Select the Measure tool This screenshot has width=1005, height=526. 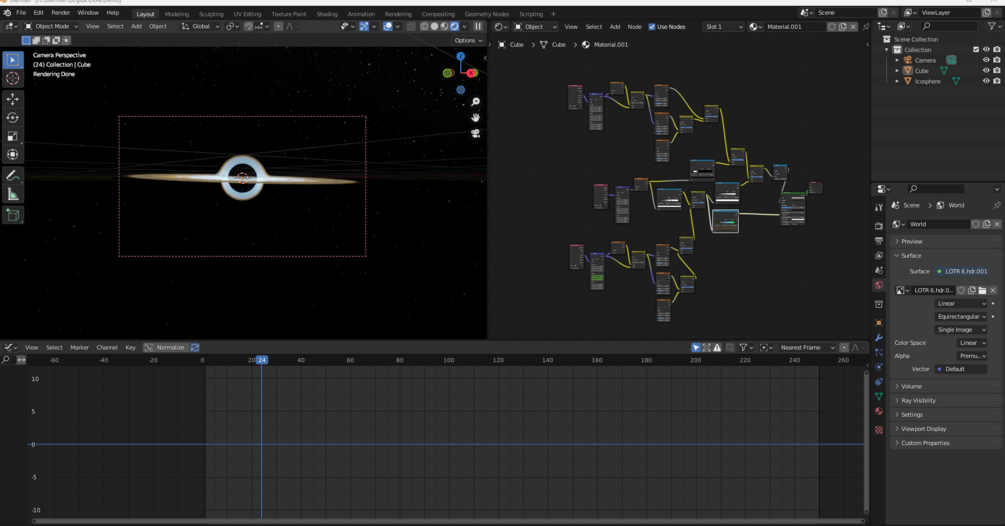pos(13,194)
